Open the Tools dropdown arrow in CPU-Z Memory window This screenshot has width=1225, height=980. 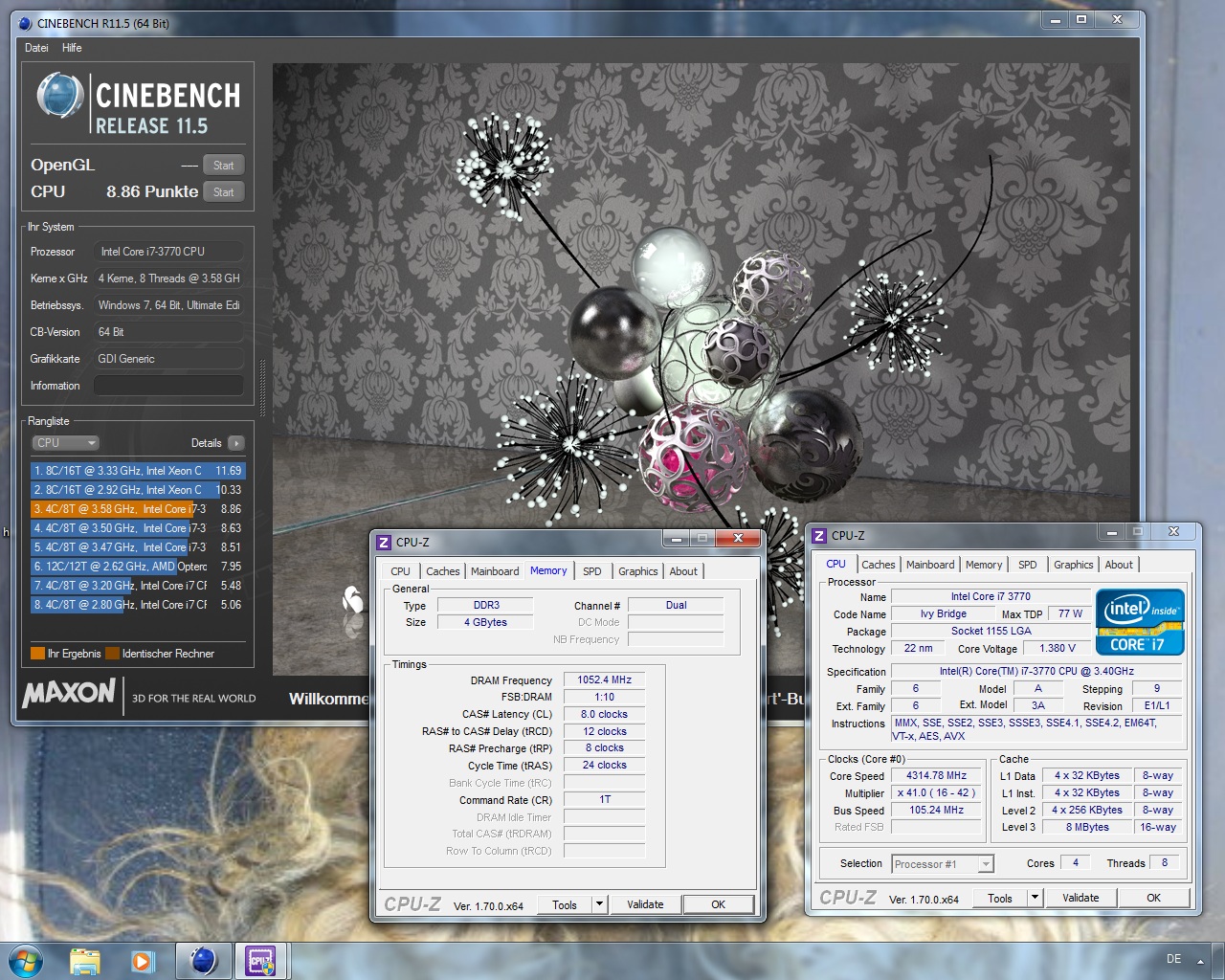[x=599, y=904]
